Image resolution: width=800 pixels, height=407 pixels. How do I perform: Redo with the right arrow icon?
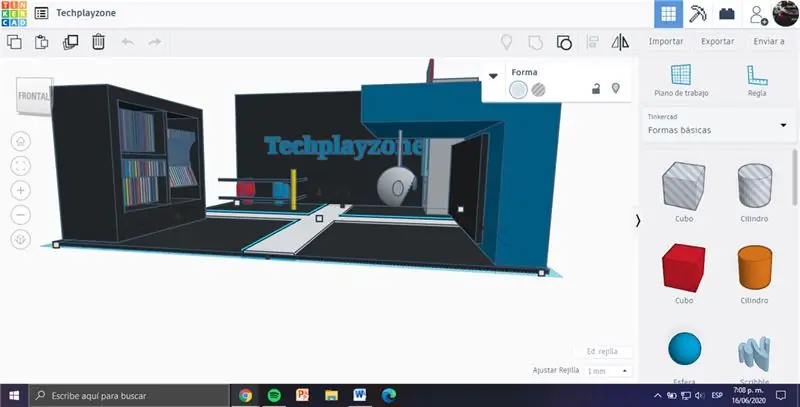[x=155, y=42]
